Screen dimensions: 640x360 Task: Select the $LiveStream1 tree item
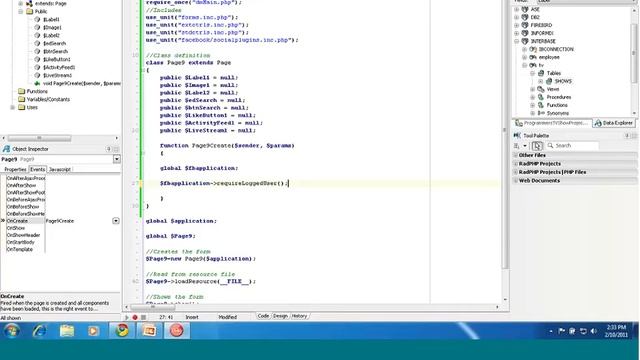(x=57, y=76)
